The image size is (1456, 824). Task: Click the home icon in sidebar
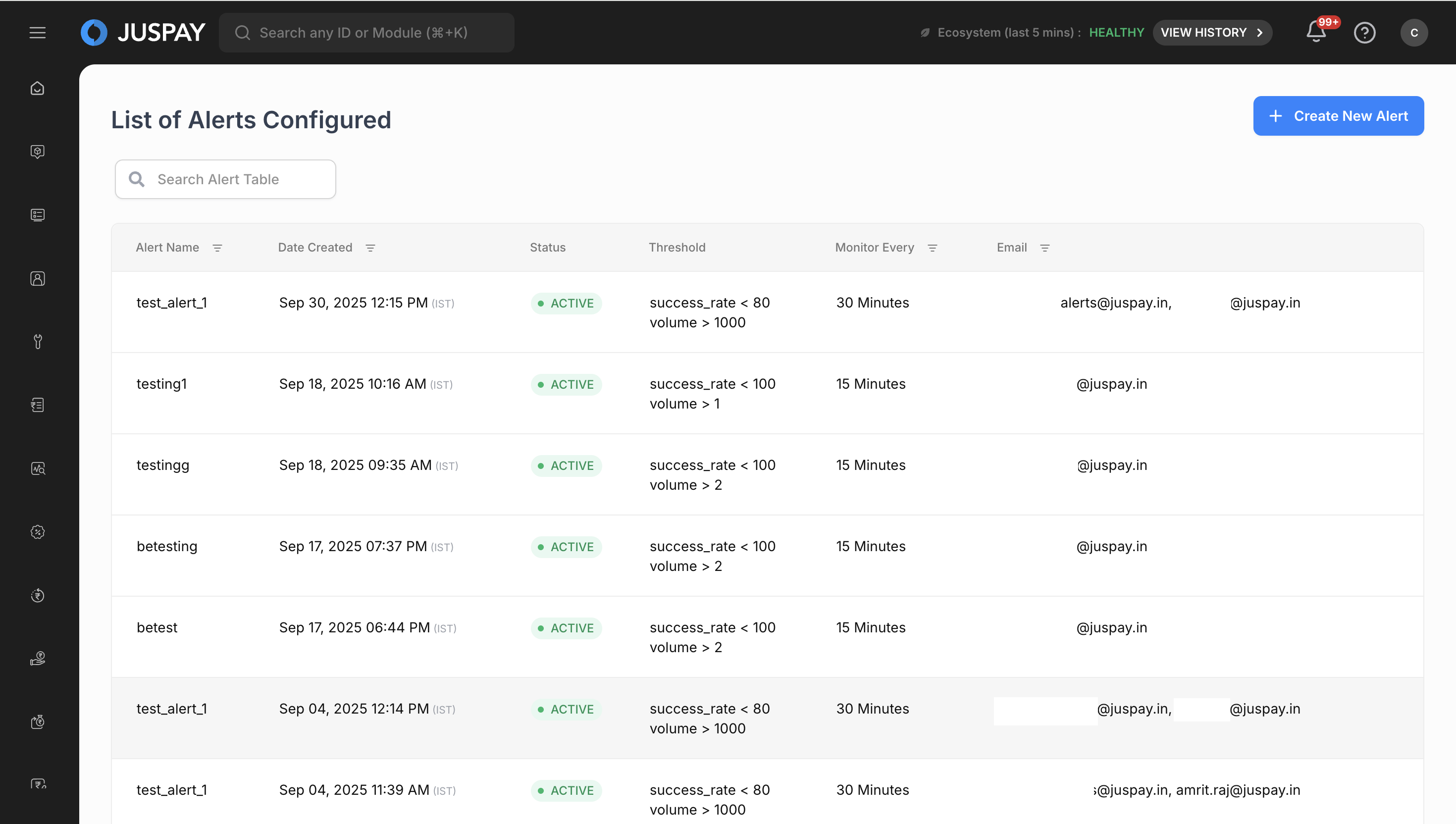point(37,88)
